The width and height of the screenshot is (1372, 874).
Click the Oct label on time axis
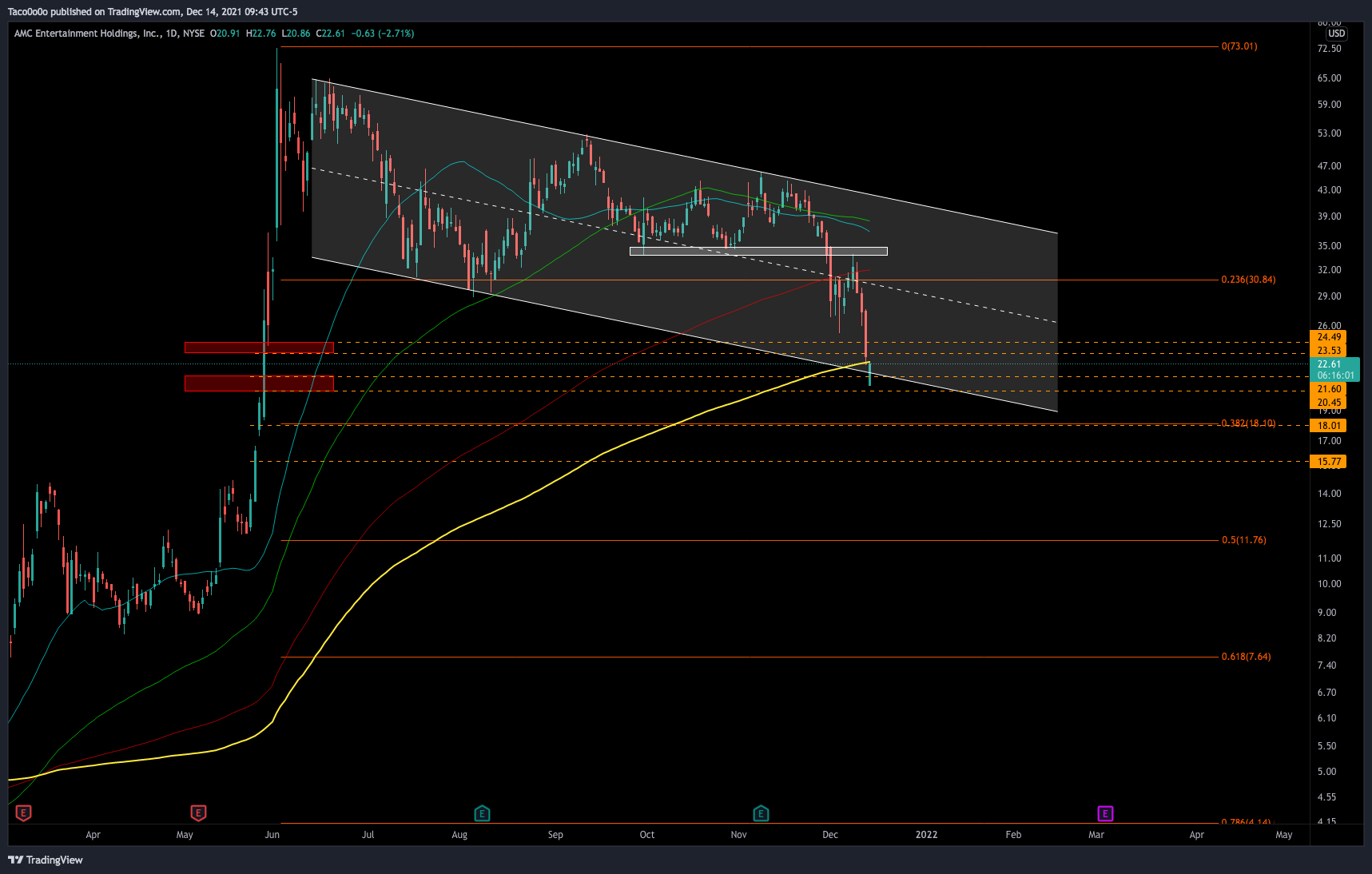[647, 835]
